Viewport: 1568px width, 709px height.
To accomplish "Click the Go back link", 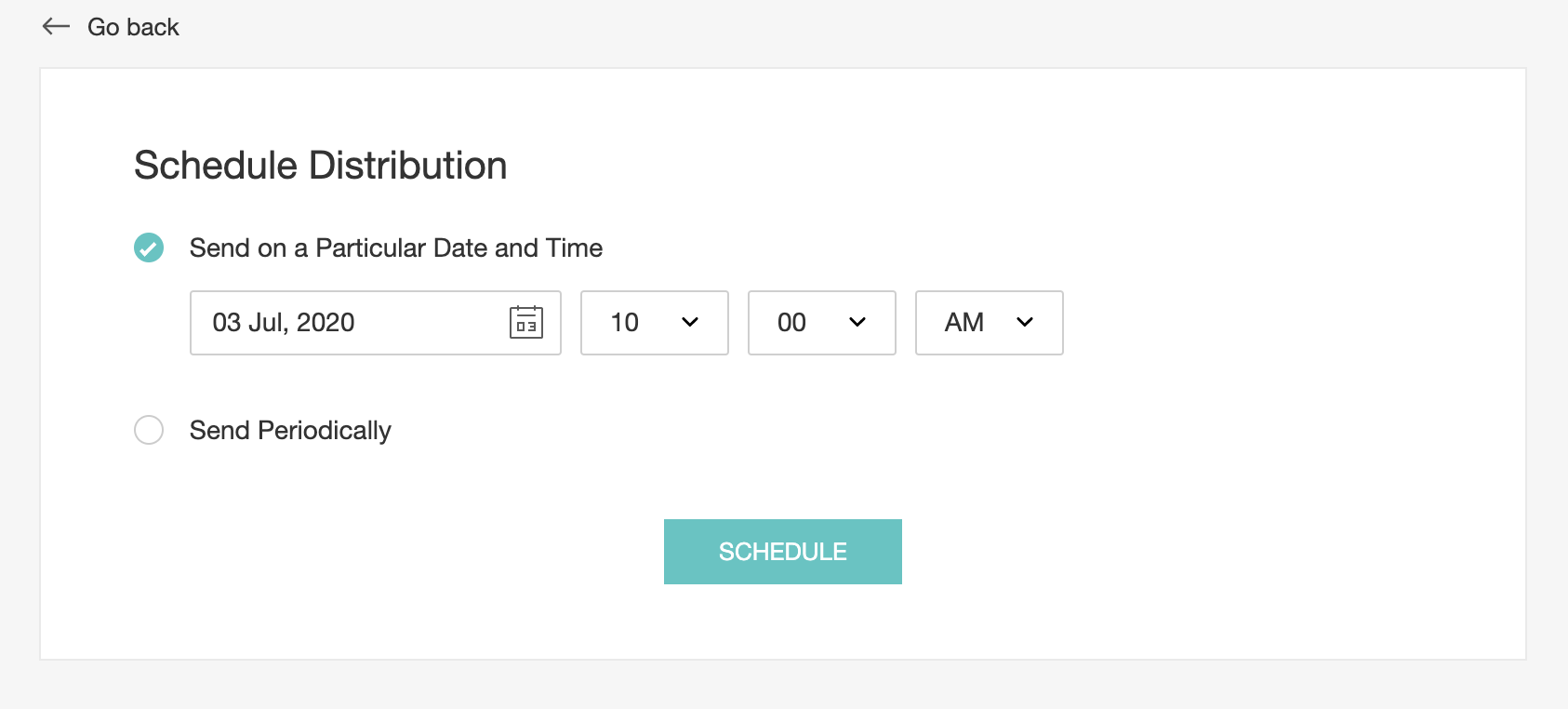I will coord(132,26).
